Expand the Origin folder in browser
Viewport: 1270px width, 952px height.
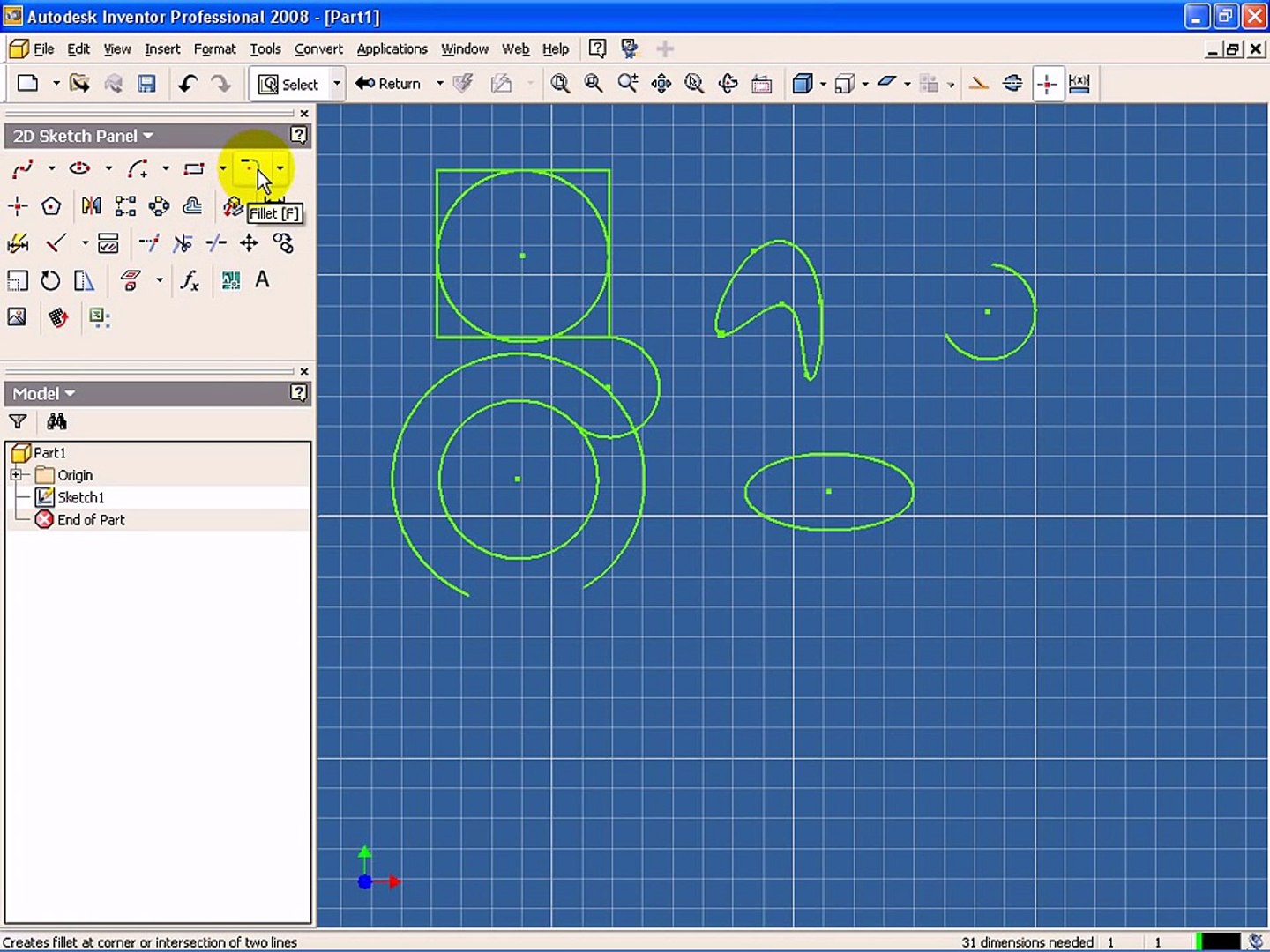tap(16, 475)
